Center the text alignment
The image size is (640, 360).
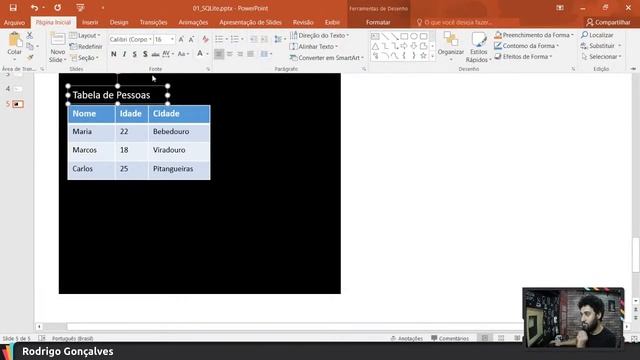coord(230,54)
